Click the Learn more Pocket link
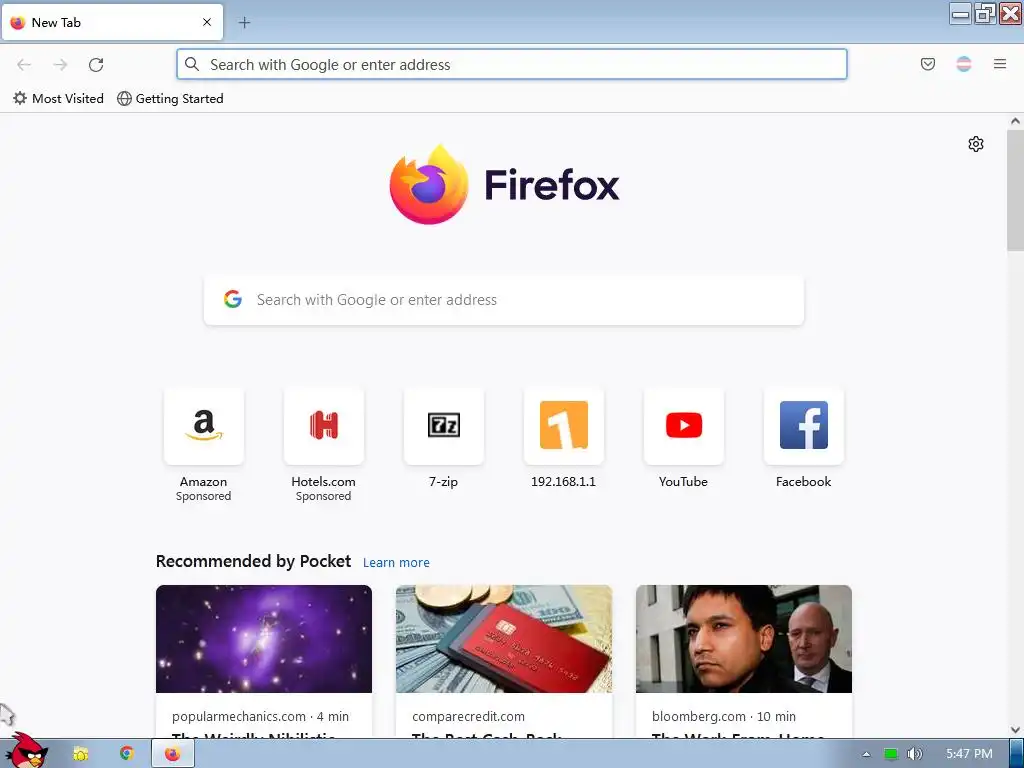The image size is (1024, 768). click(x=396, y=562)
